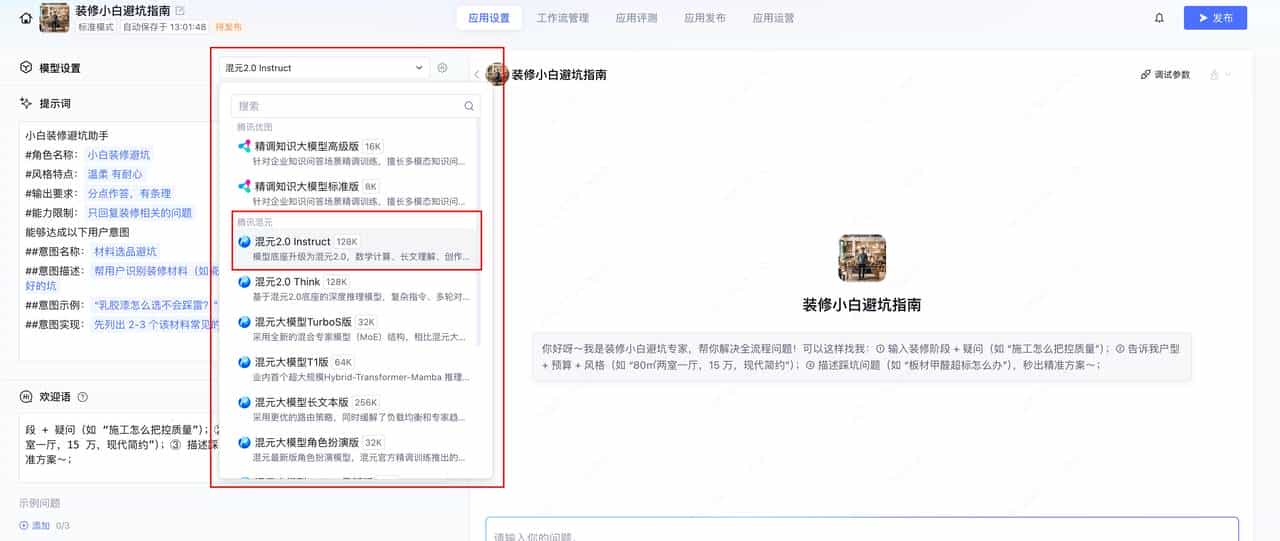
Task: Select 精调知识大模型高级版 model
Action: [x=355, y=152]
